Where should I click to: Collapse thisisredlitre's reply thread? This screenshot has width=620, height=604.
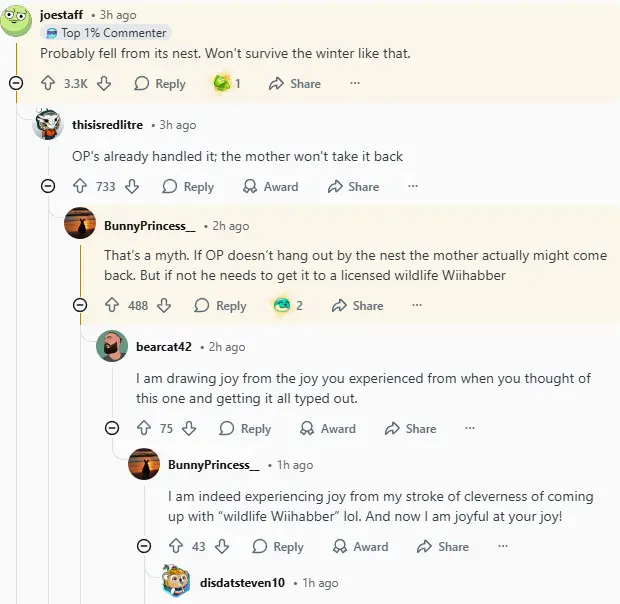47,186
